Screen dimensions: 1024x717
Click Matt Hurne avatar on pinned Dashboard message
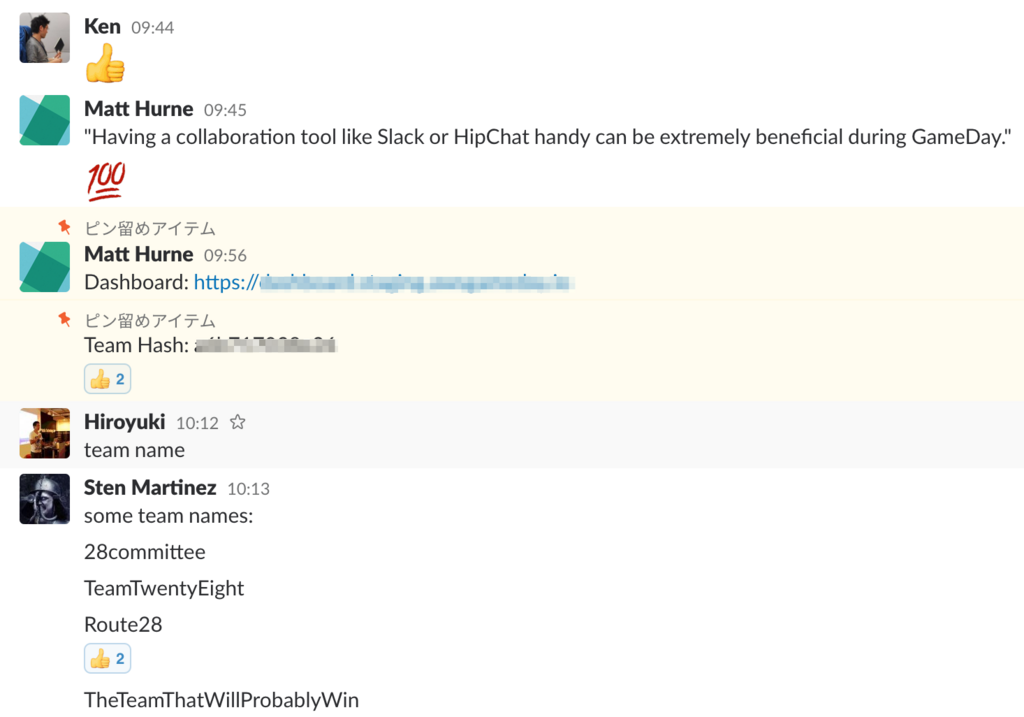(44, 267)
